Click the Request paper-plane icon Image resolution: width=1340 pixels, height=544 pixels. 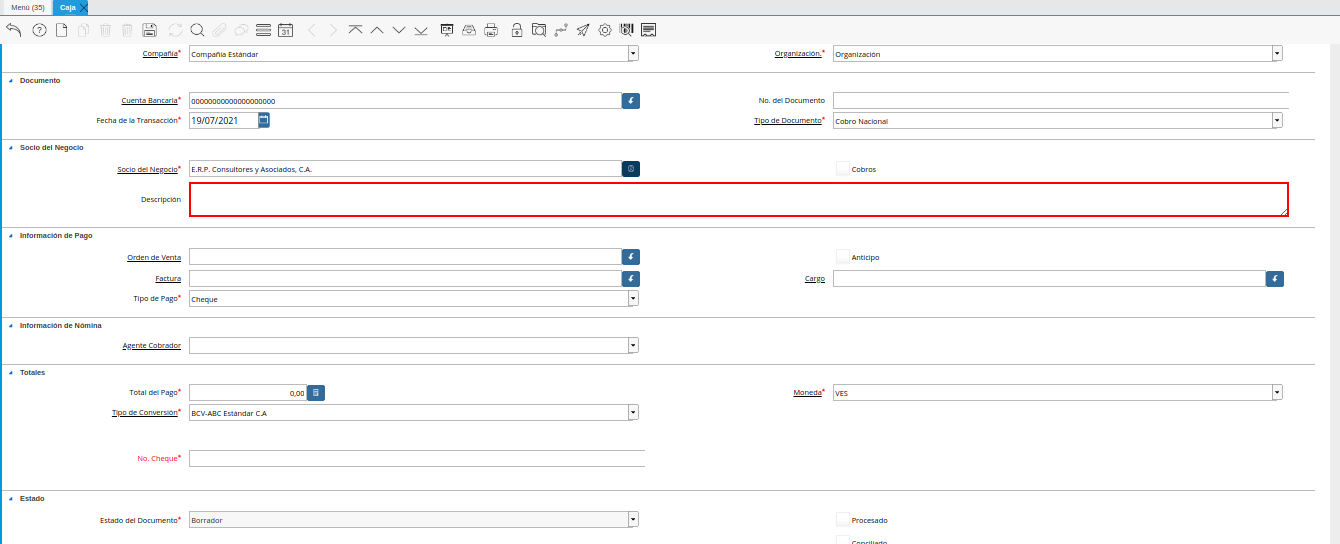tap(583, 30)
